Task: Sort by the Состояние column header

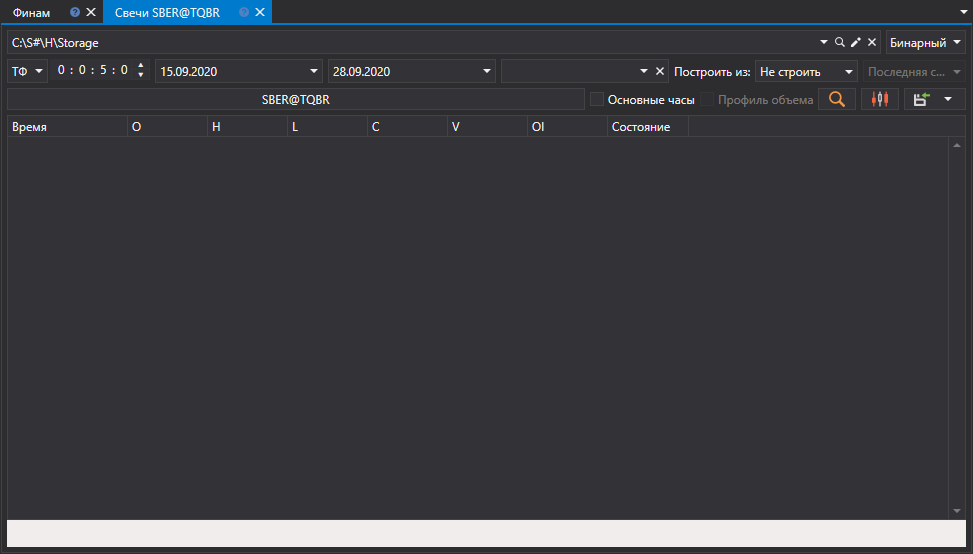Action: click(x=648, y=127)
